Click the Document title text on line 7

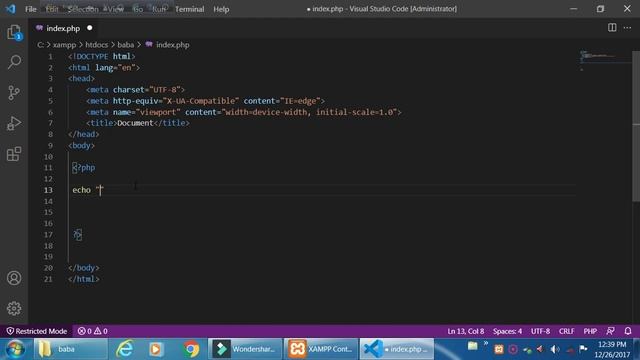pyautogui.click(x=135, y=123)
